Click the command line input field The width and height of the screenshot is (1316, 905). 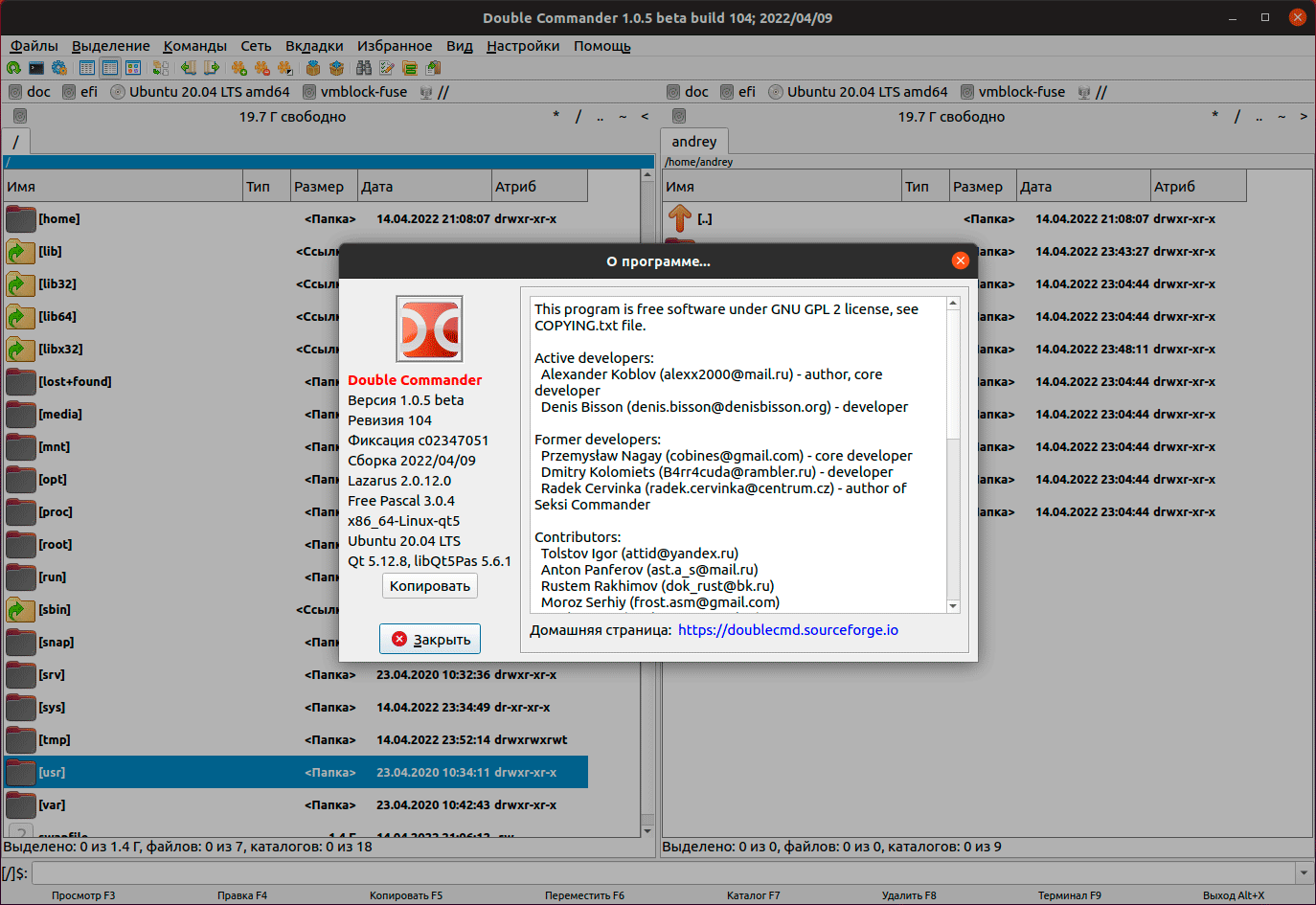click(x=663, y=873)
